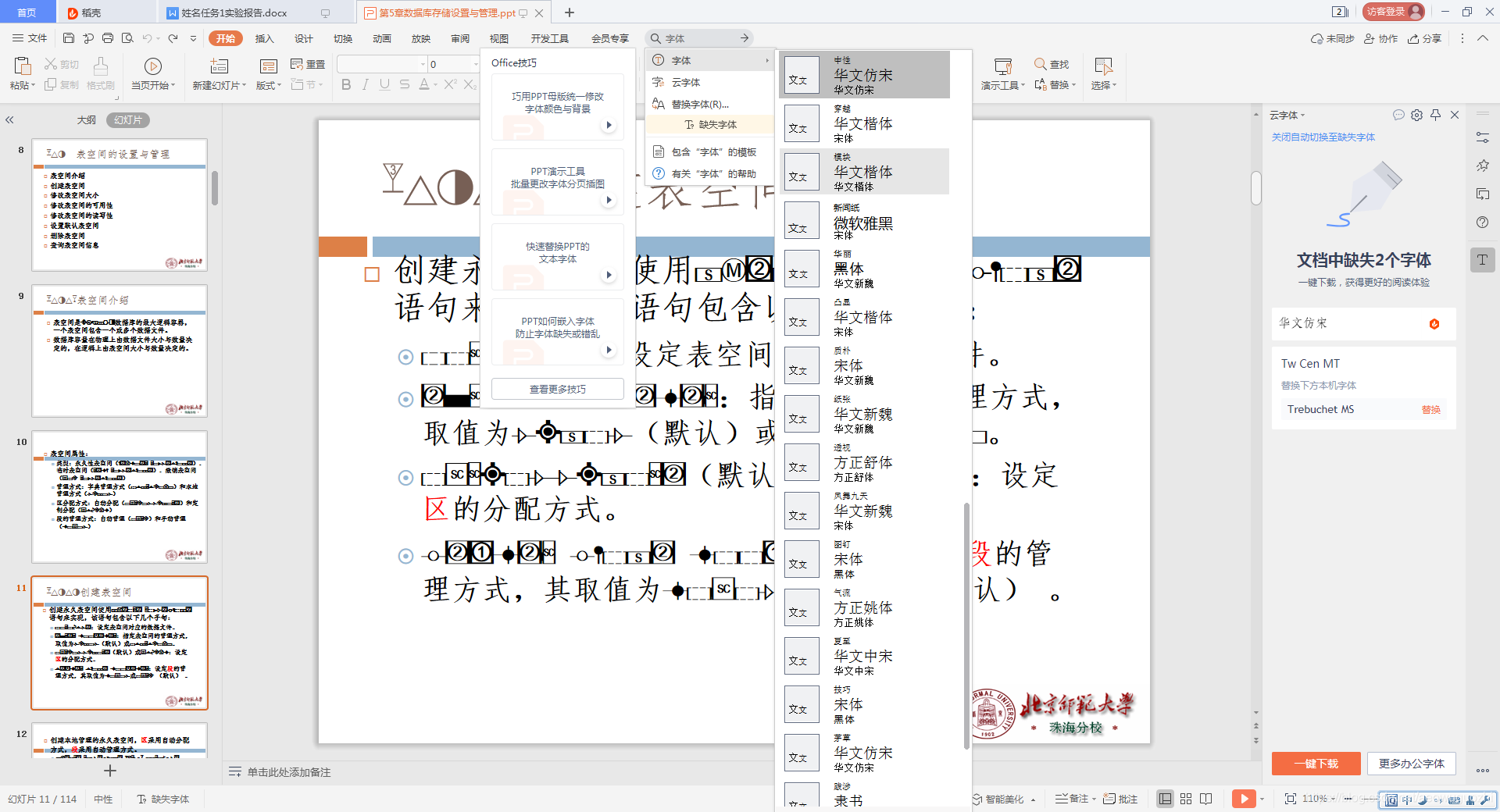Click the Collaborate (协作) button
Image resolution: width=1500 pixels, height=812 pixels.
[x=1380, y=38]
